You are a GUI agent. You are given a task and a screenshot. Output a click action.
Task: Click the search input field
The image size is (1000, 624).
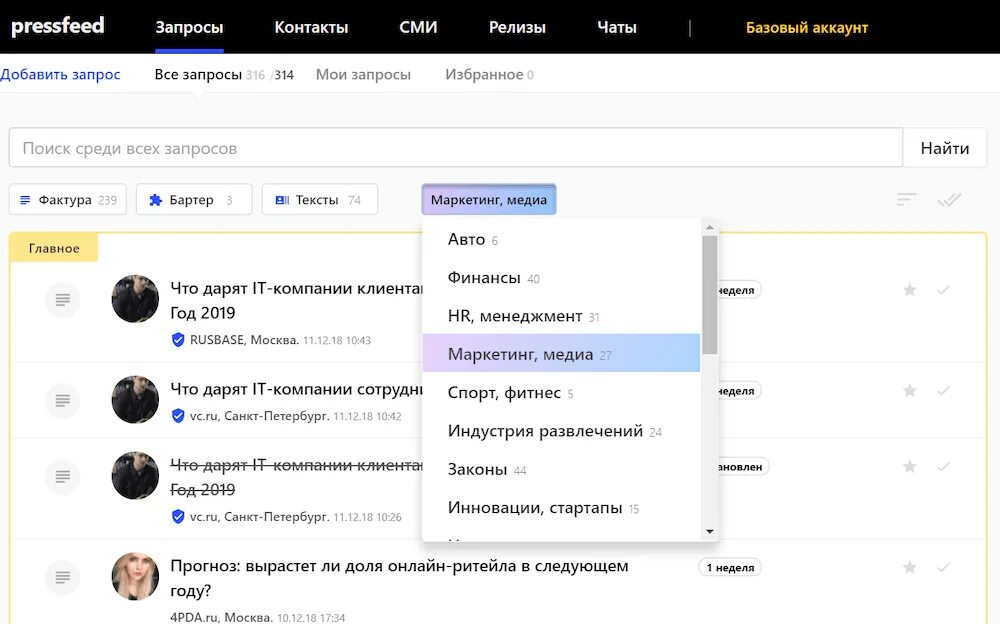pyautogui.click(x=450, y=147)
